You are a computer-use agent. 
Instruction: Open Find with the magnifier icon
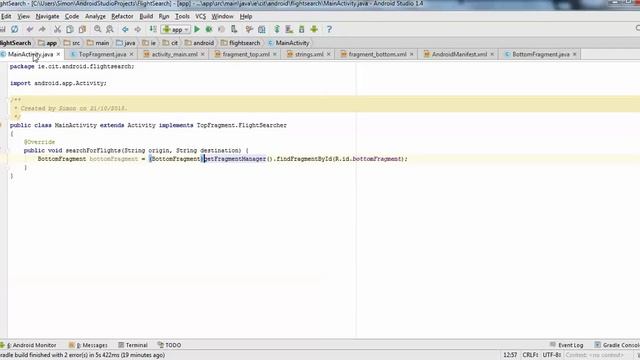pyautogui.click(x=98, y=29)
